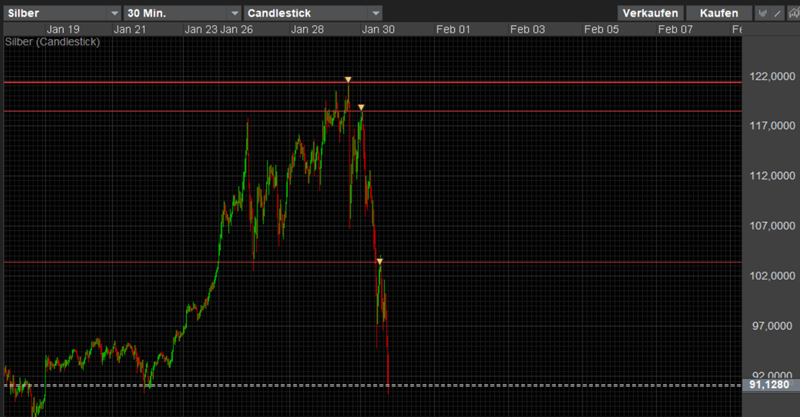Select the trend line drawing tool

[778, 13]
